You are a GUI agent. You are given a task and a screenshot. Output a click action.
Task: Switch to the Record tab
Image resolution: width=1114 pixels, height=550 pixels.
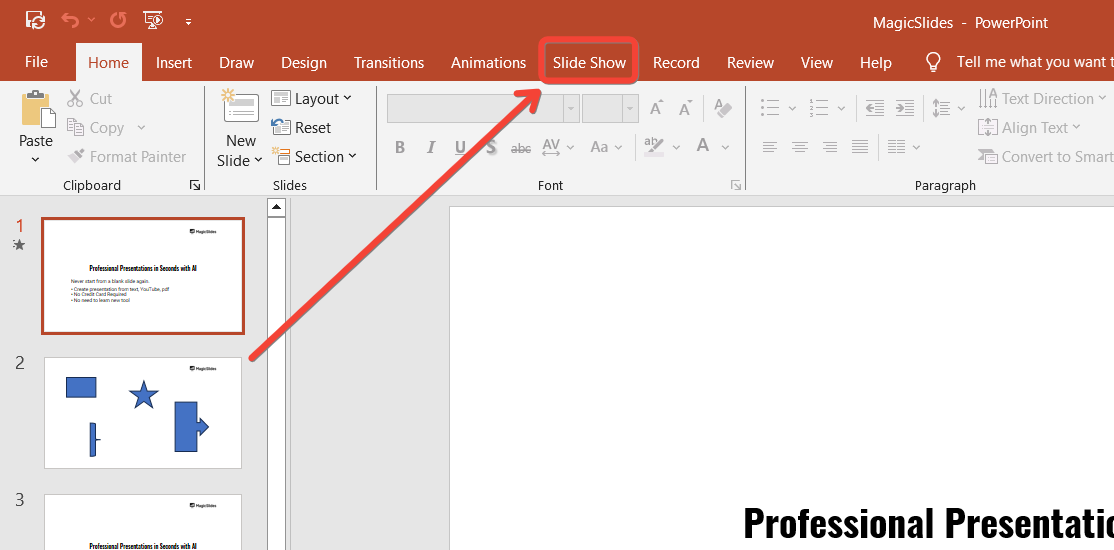click(x=676, y=63)
